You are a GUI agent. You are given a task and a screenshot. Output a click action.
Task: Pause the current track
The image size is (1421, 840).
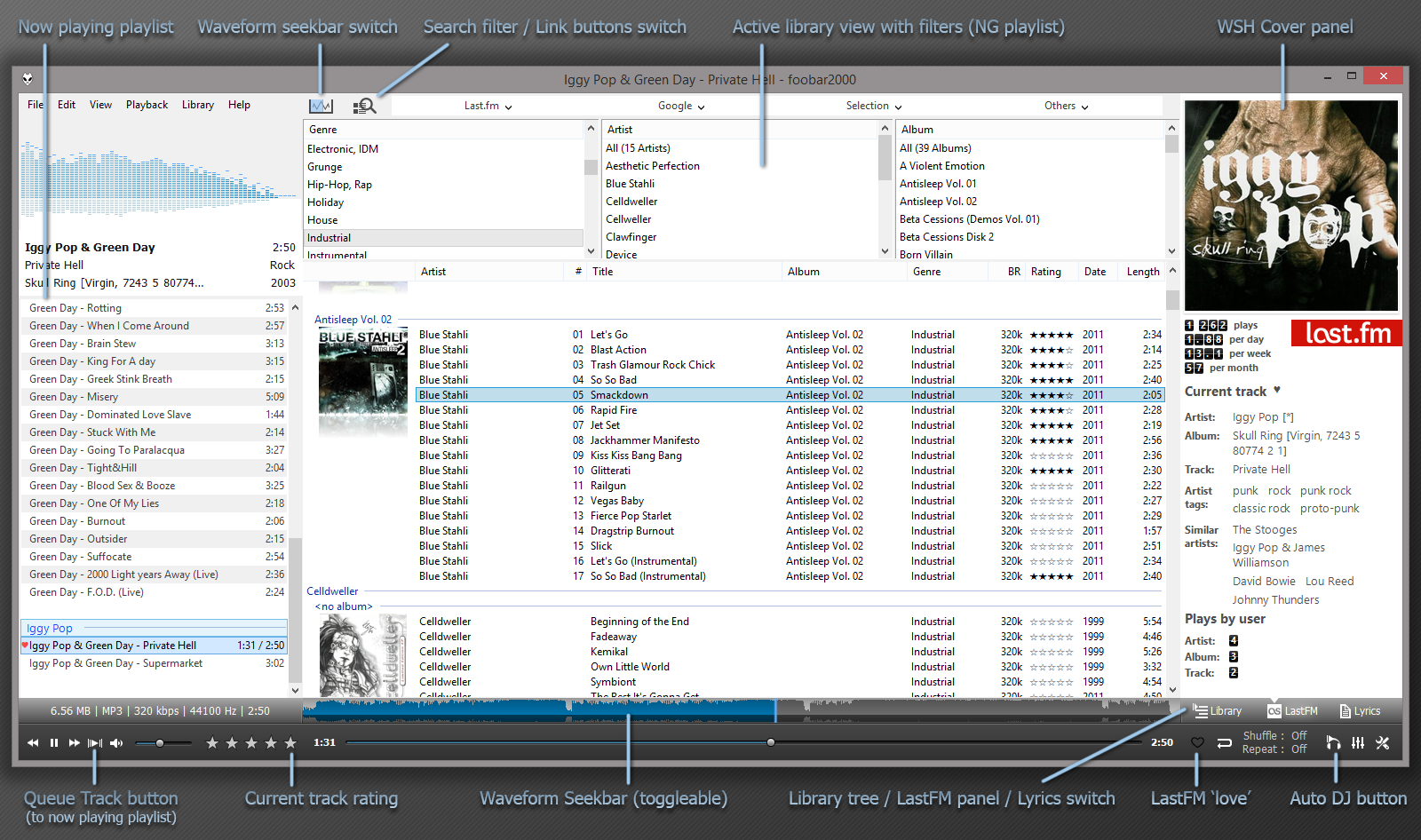click(54, 743)
